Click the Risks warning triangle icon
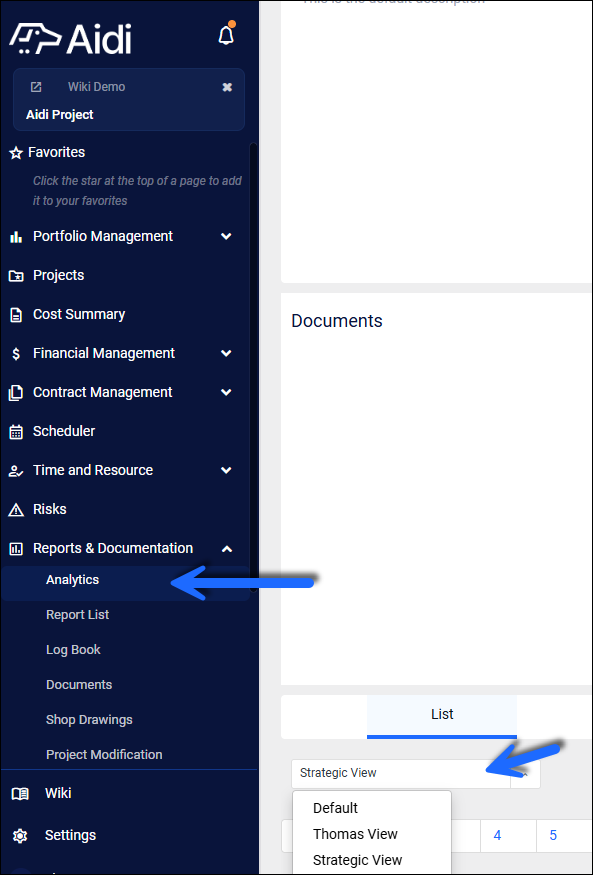 point(16,509)
